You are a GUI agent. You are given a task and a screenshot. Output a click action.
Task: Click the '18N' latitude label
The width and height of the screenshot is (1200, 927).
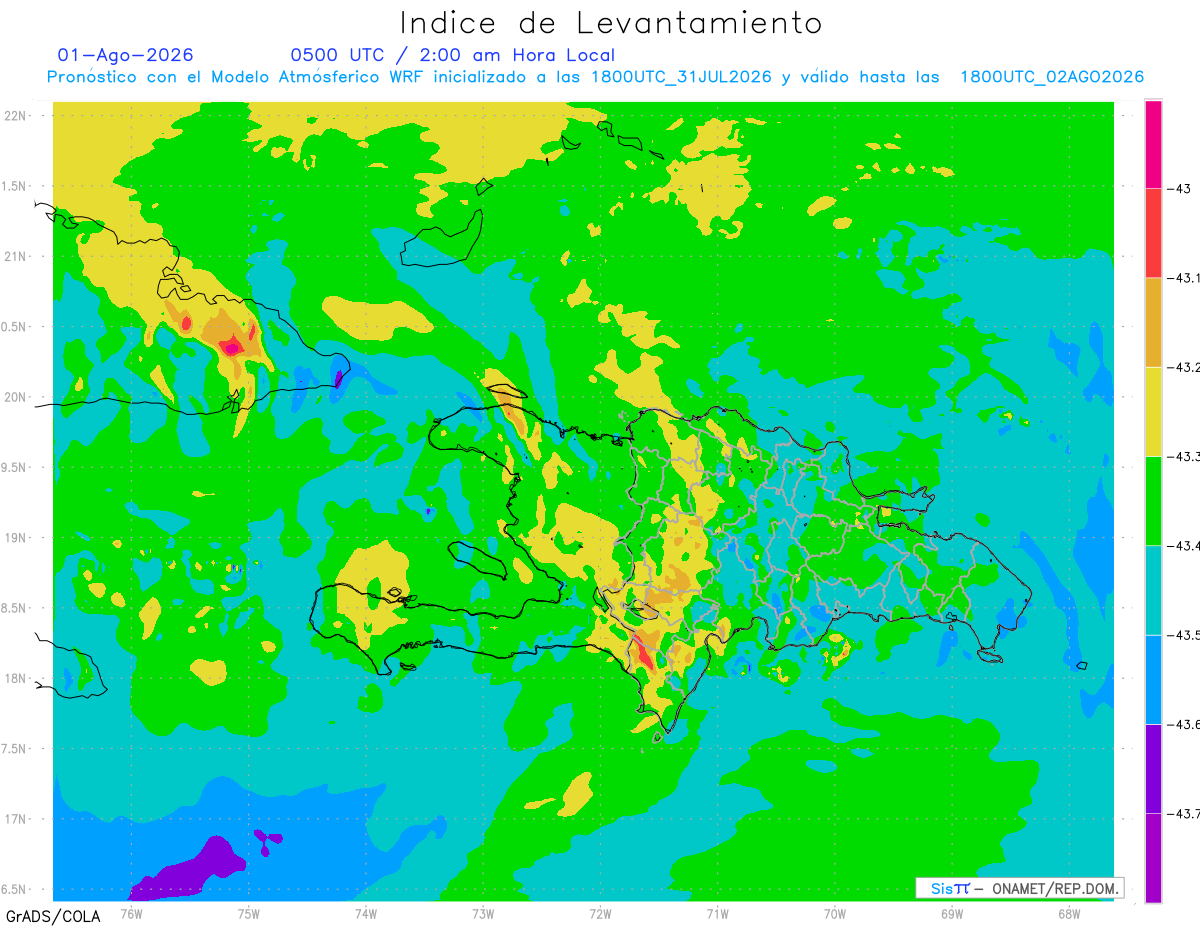(x=16, y=678)
